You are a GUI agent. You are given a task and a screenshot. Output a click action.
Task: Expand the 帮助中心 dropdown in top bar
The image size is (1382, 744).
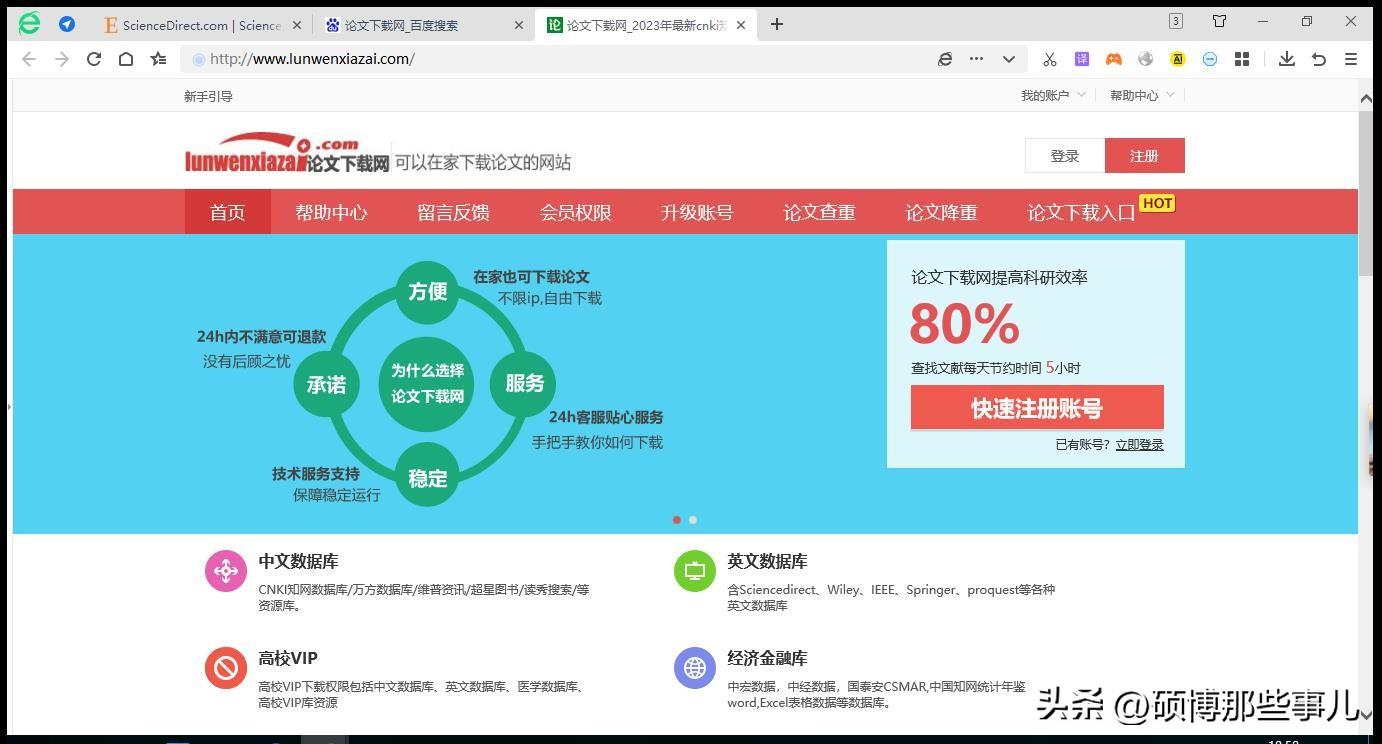(x=1141, y=95)
